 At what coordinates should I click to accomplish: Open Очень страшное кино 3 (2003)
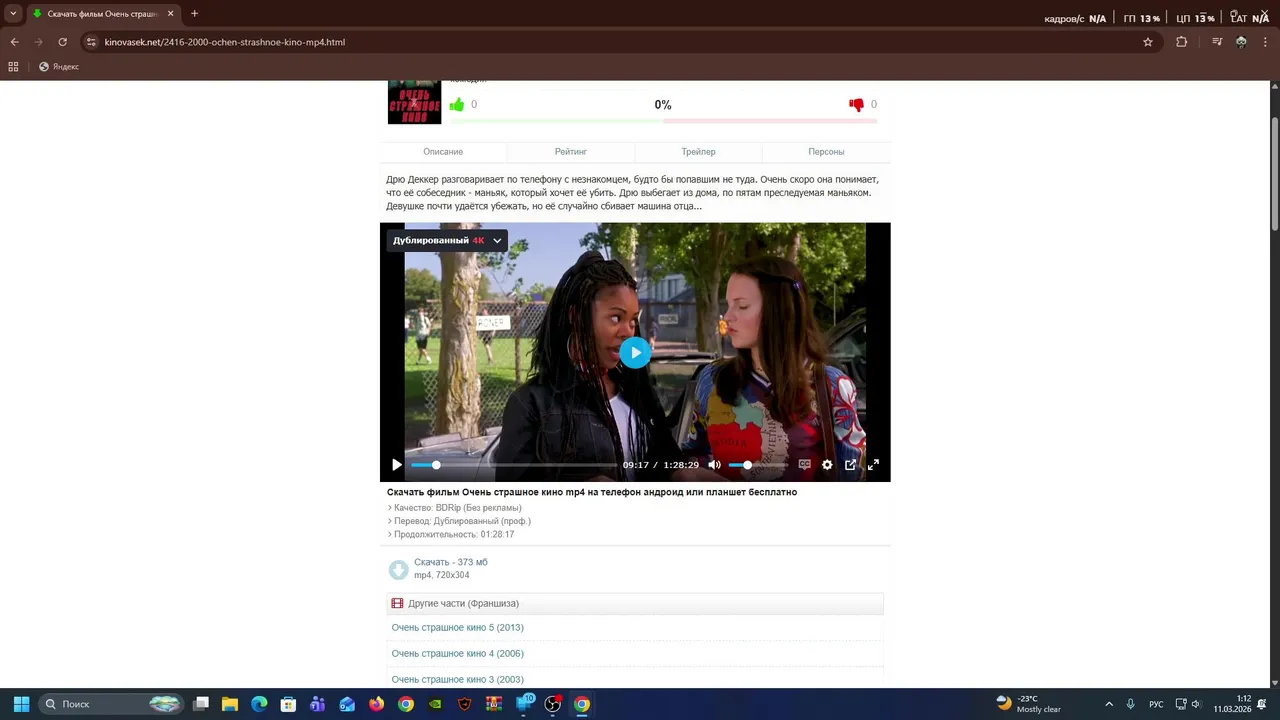458,680
